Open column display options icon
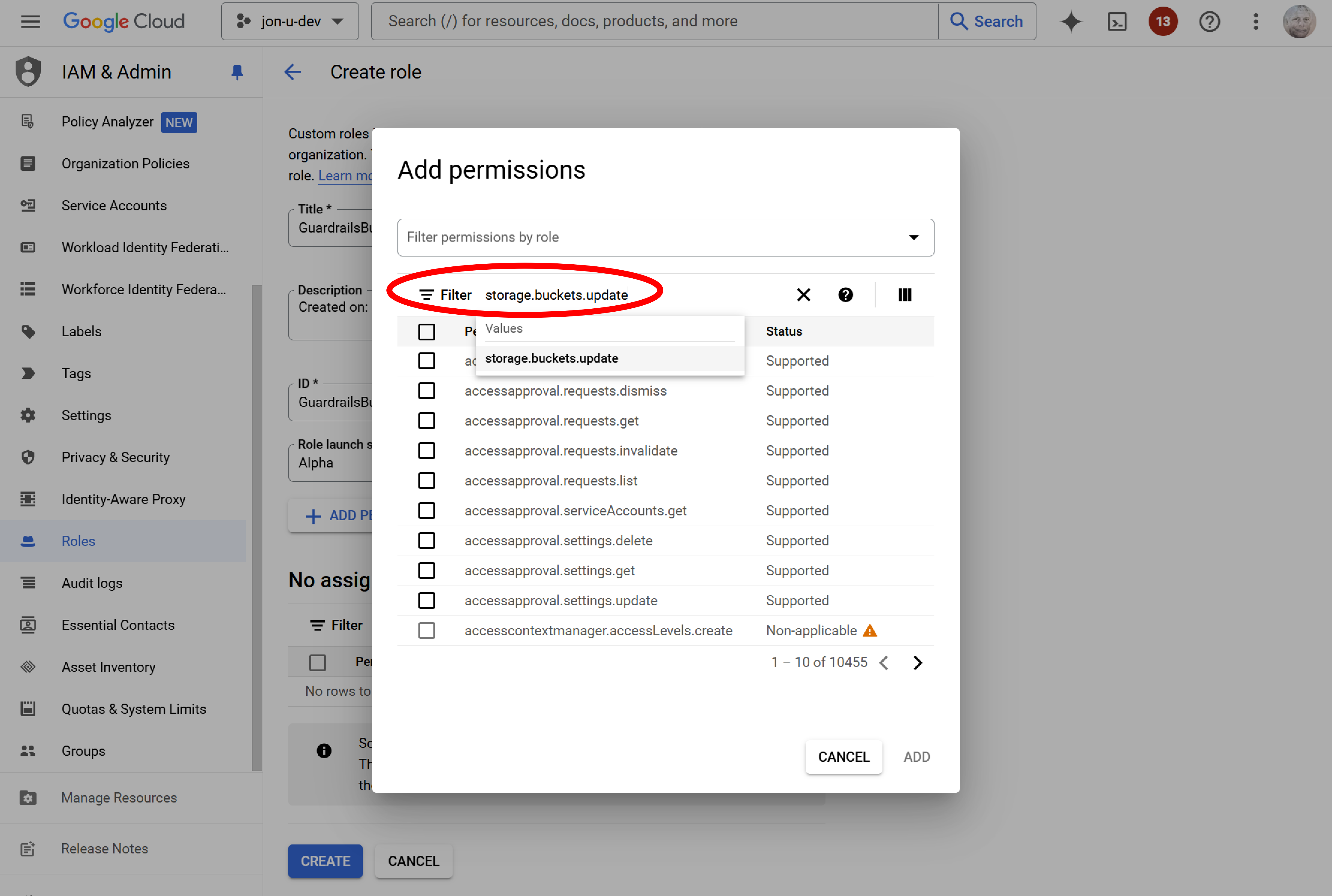Screen dimensions: 1332x896 [904, 295]
